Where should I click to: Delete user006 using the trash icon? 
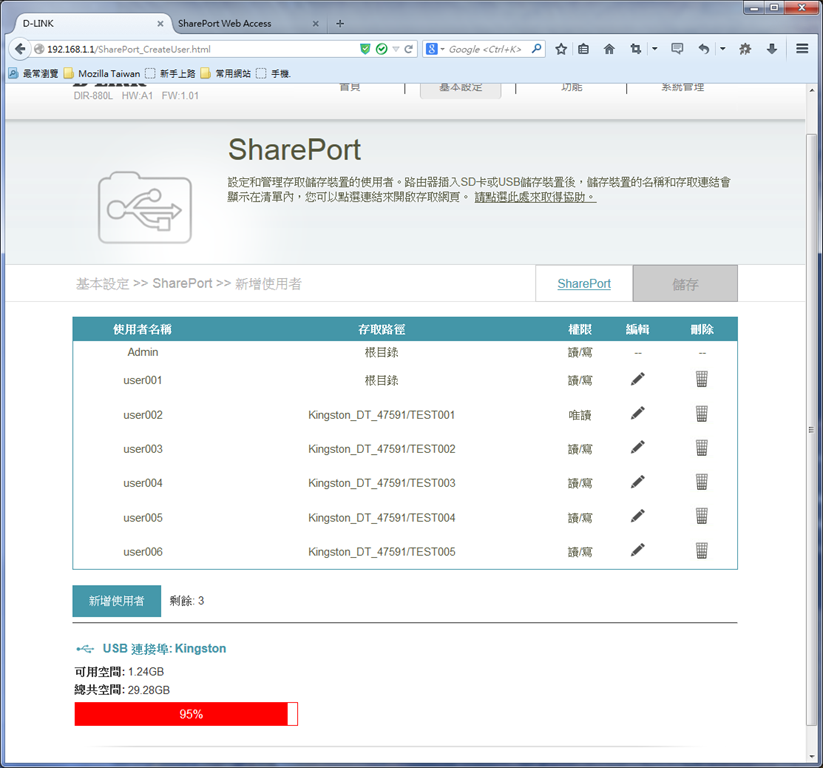pos(702,551)
